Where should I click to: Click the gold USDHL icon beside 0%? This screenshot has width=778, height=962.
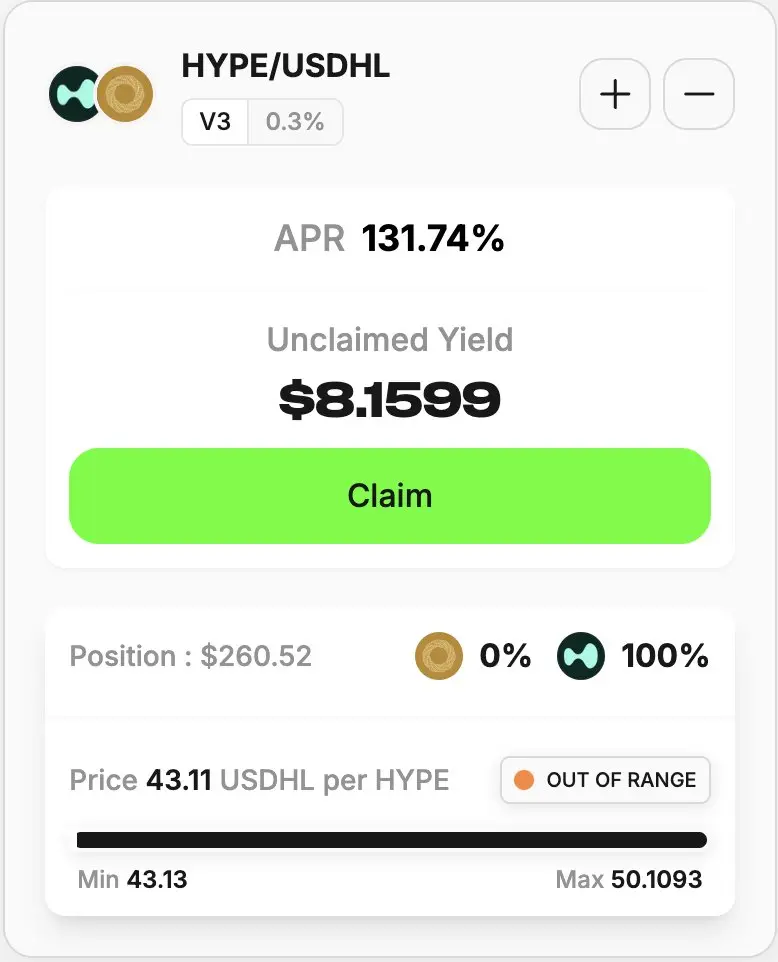[x=439, y=656]
